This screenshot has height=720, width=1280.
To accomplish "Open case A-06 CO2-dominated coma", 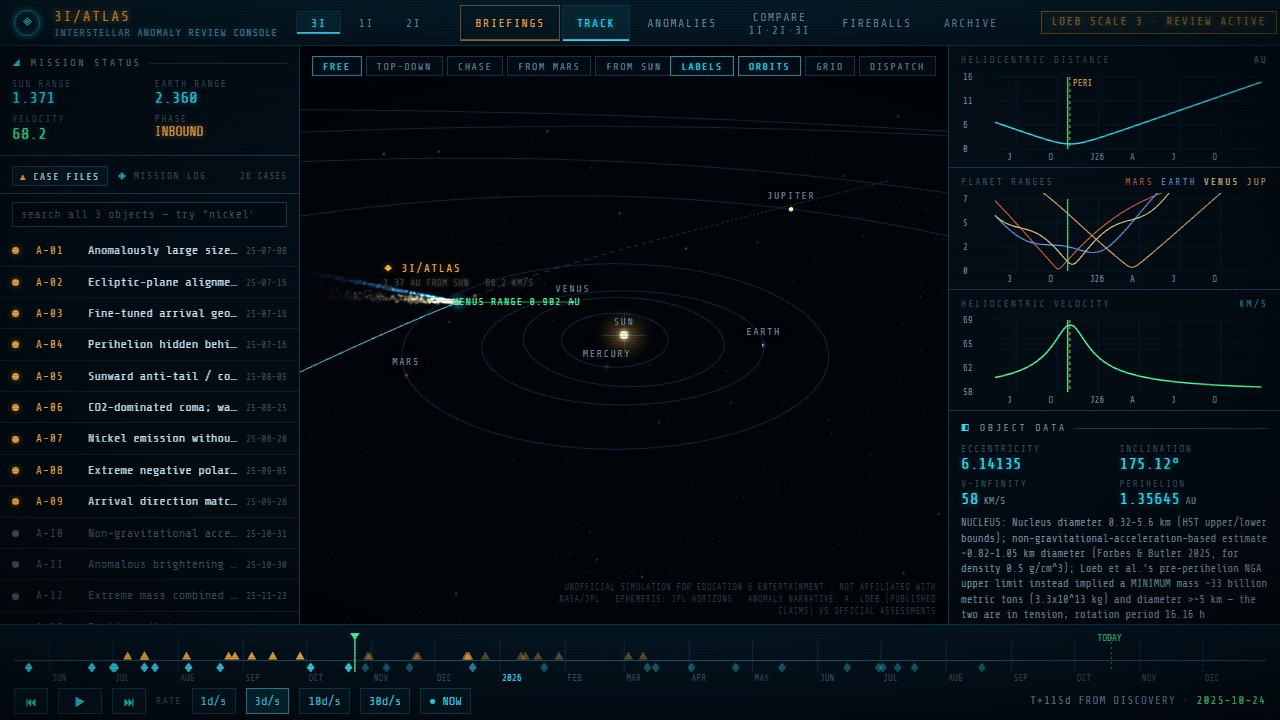I will point(149,407).
